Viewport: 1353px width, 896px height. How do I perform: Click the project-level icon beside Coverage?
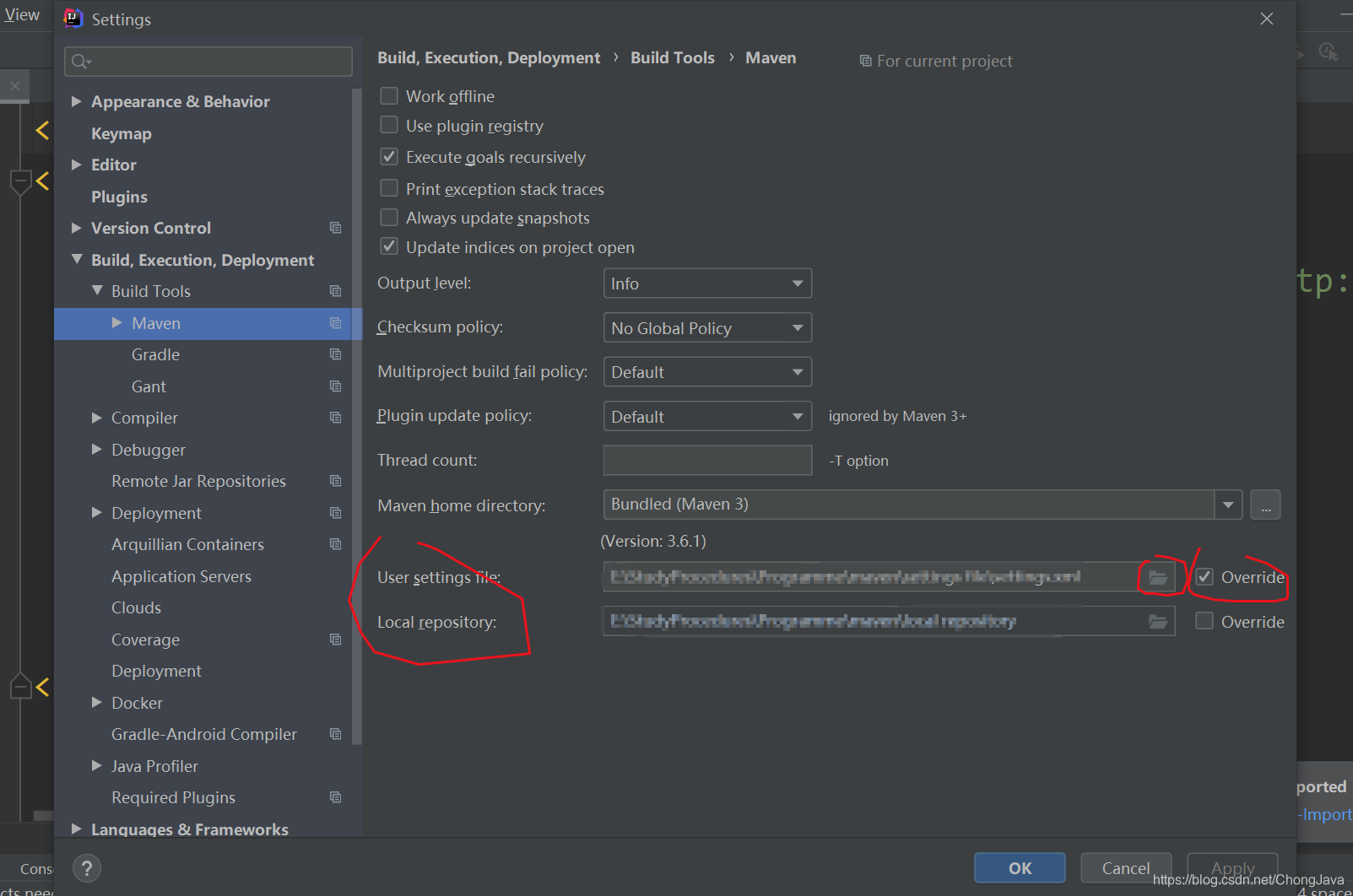[x=335, y=640]
